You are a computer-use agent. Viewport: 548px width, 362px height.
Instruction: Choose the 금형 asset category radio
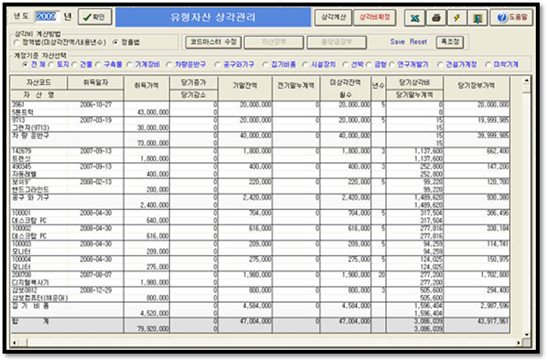tap(369, 65)
